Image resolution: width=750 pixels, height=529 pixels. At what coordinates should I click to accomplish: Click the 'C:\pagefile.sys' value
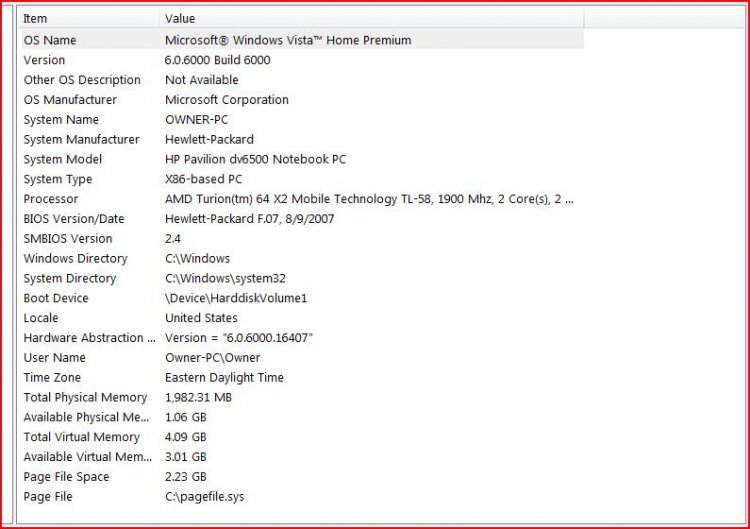click(x=205, y=497)
